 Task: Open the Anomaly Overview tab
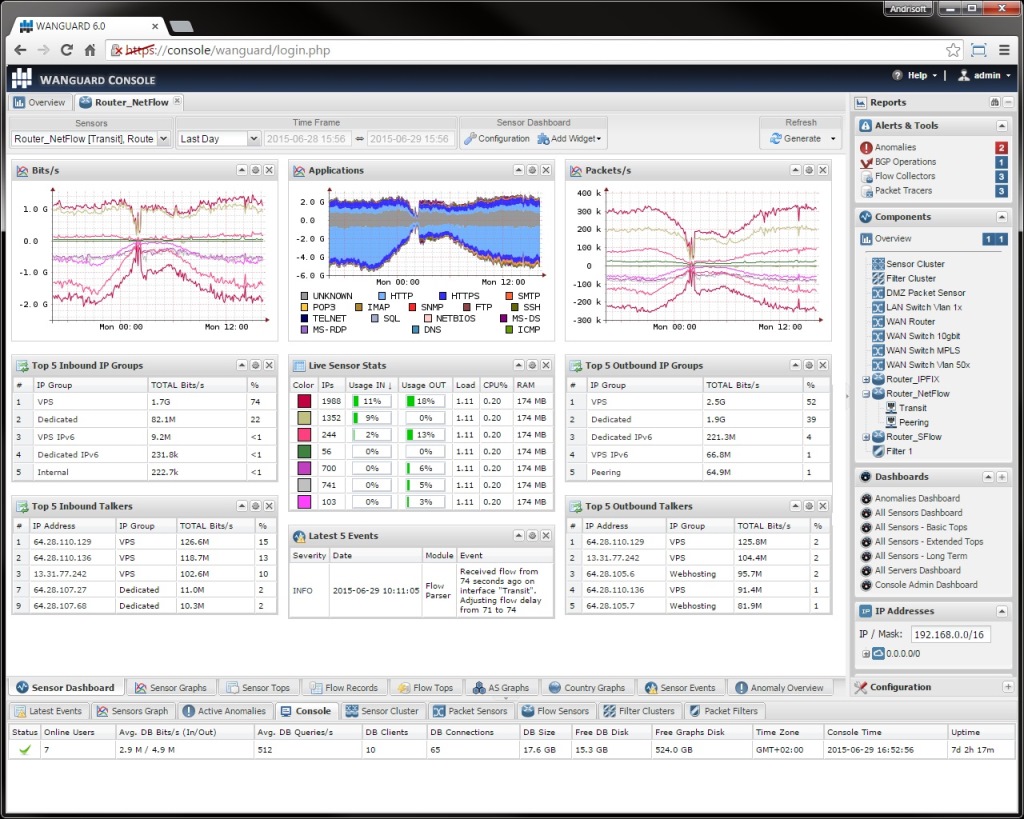[779, 687]
